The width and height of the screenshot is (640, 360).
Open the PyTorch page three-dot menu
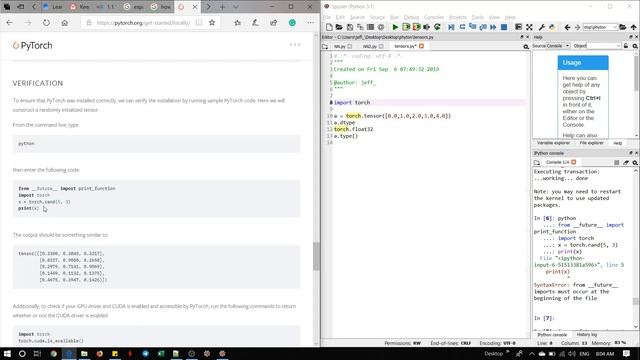(295, 44)
